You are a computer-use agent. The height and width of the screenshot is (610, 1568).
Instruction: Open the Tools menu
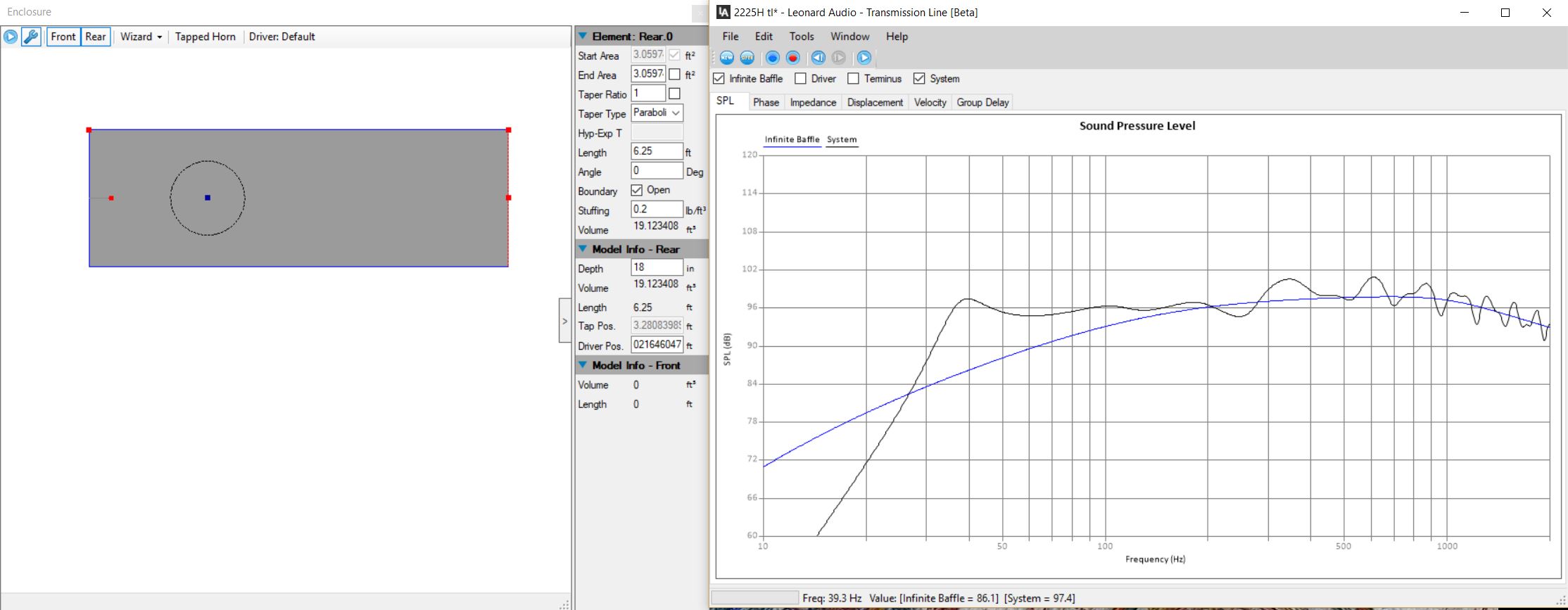coord(802,37)
